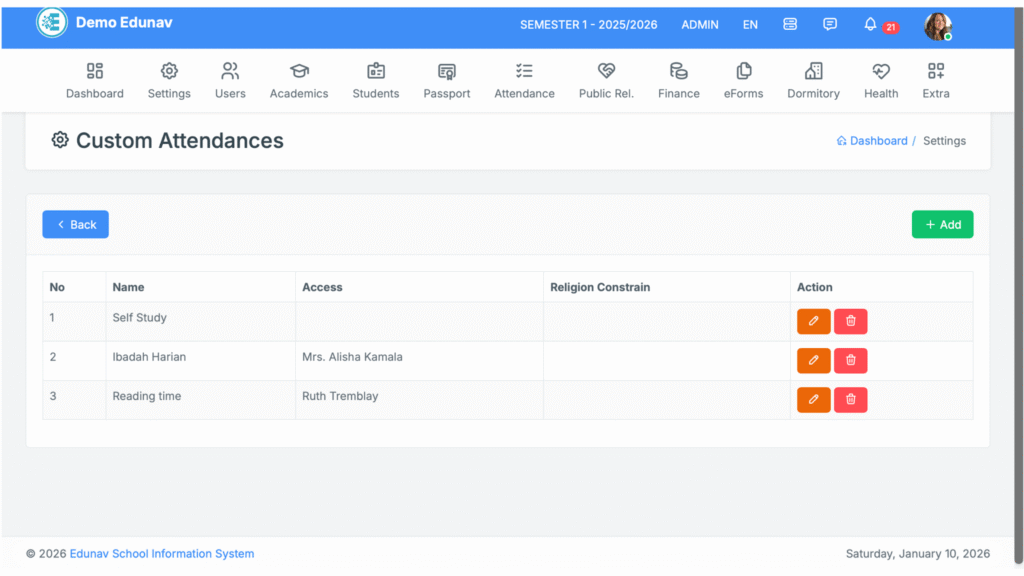Open the user profile avatar
This screenshot has width=1024, height=576.
[x=937, y=26]
